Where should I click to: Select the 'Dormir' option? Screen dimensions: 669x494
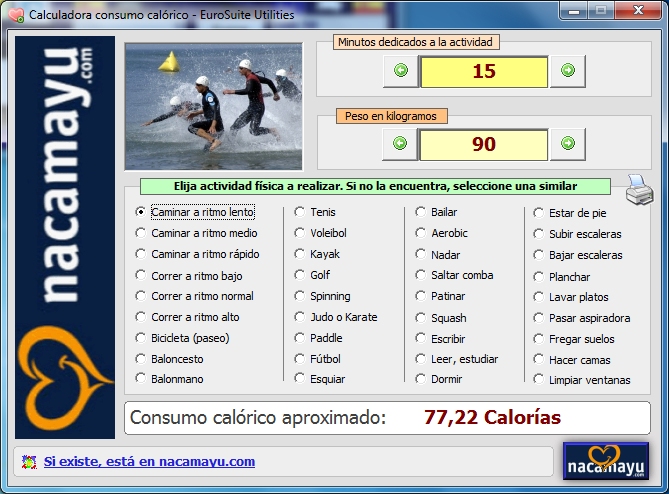[x=421, y=379]
